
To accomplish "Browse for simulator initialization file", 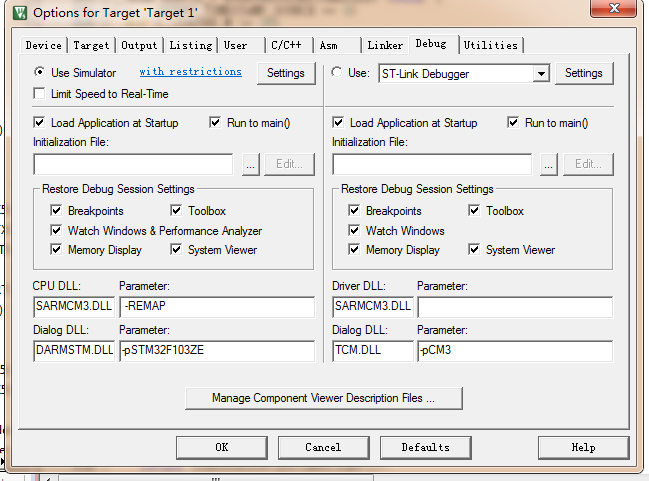I will tap(250, 164).
